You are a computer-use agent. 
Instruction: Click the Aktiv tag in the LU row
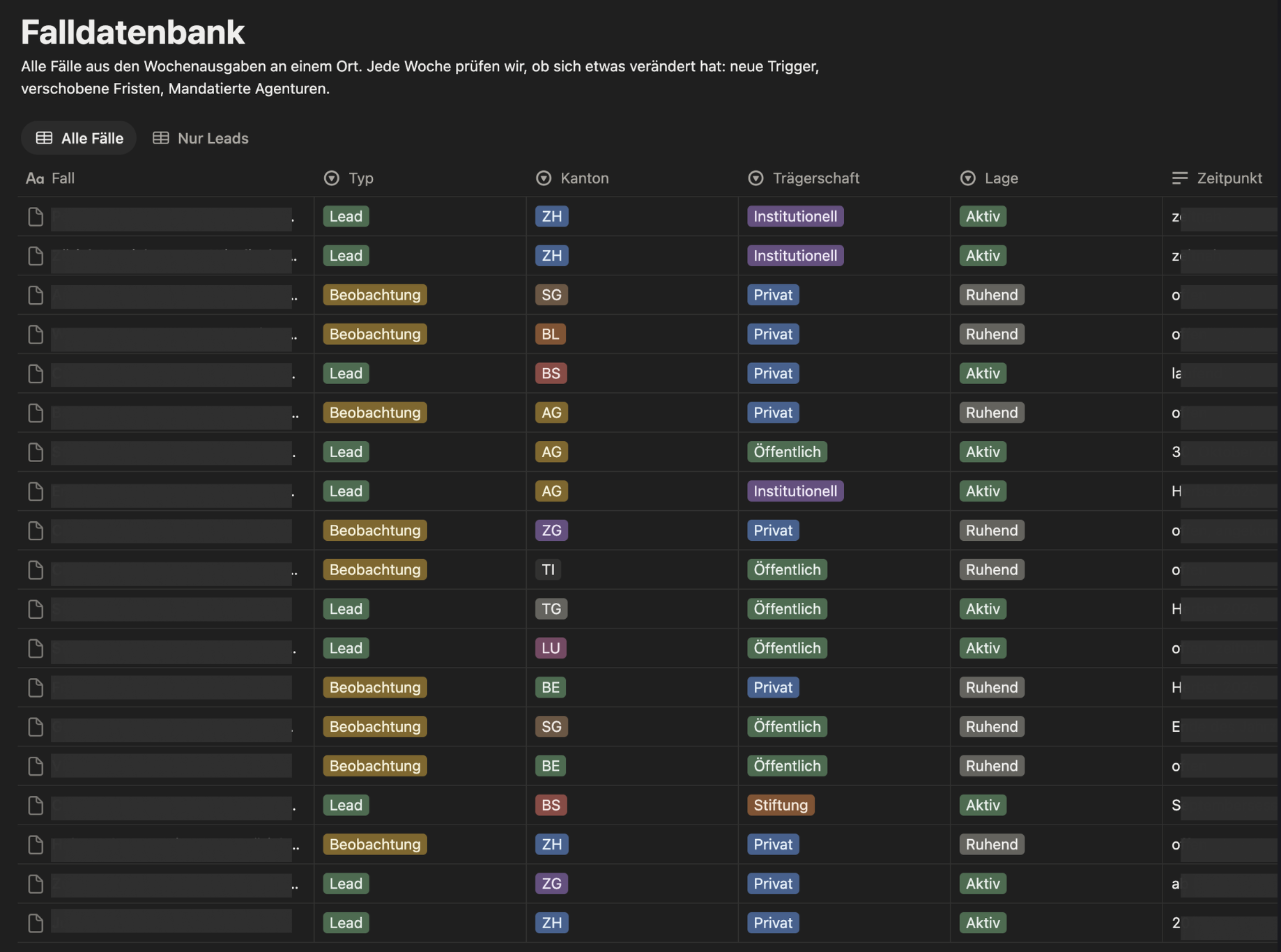pyautogui.click(x=983, y=647)
